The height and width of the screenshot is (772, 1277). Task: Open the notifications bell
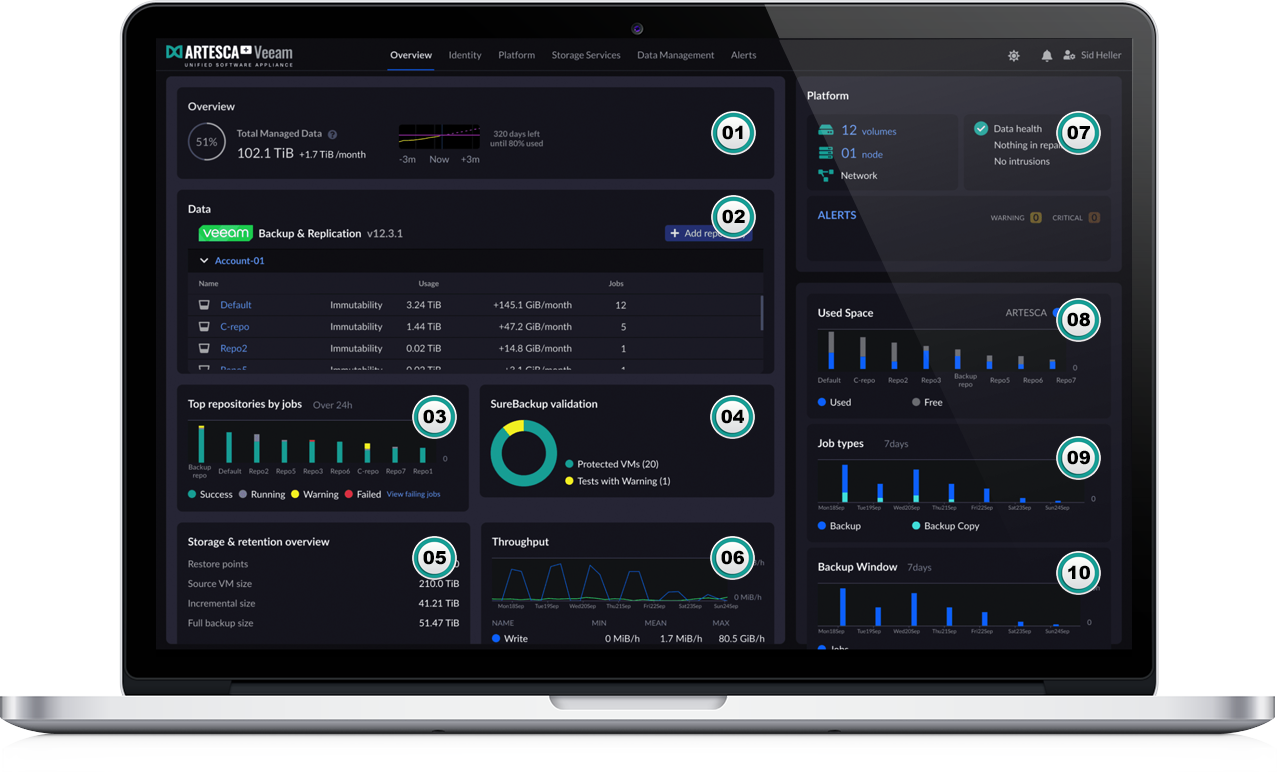[1047, 56]
